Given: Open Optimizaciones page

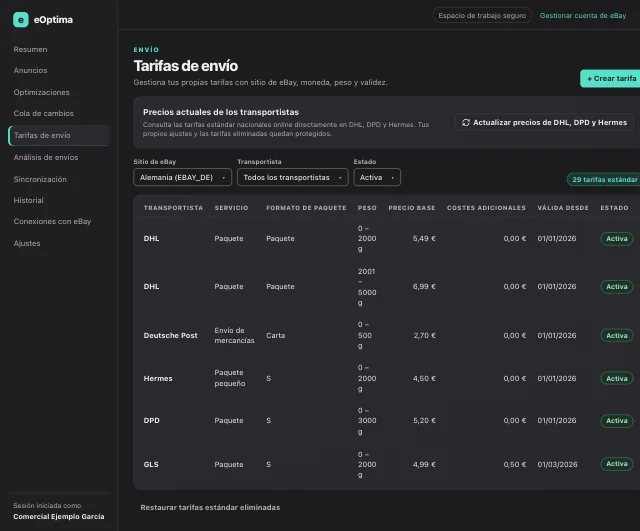Looking at the screenshot, I should (41, 92).
